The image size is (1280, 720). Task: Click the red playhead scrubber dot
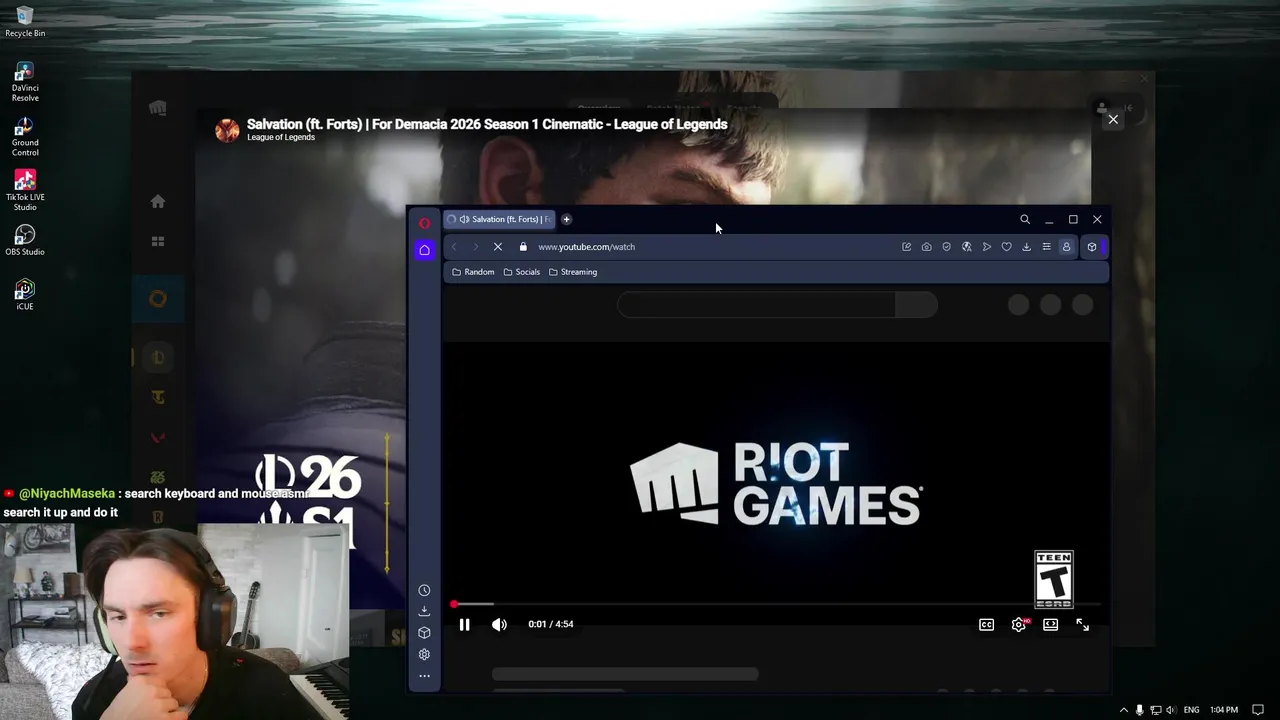[454, 604]
